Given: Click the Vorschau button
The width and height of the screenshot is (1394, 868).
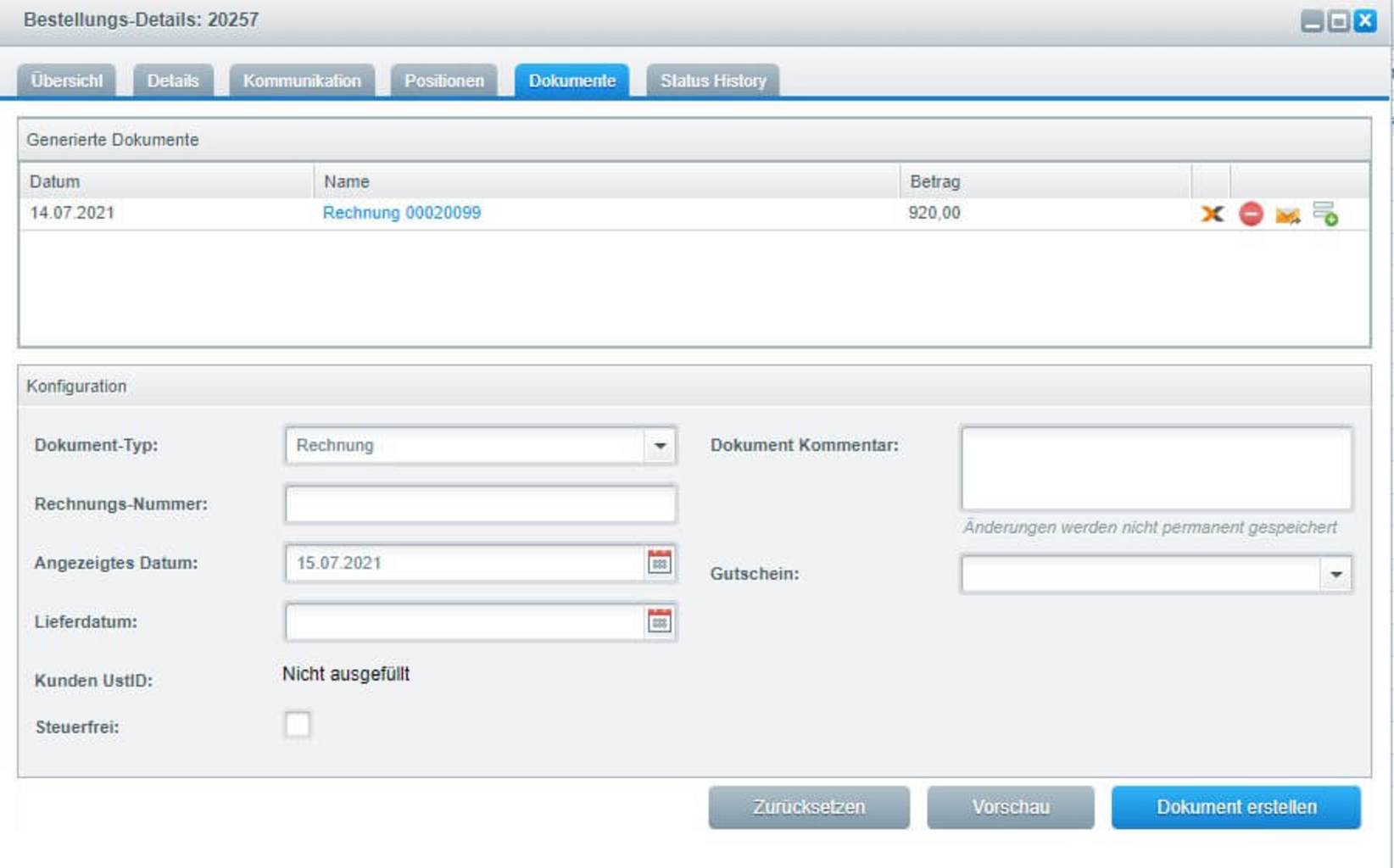Looking at the screenshot, I should point(1010,807).
